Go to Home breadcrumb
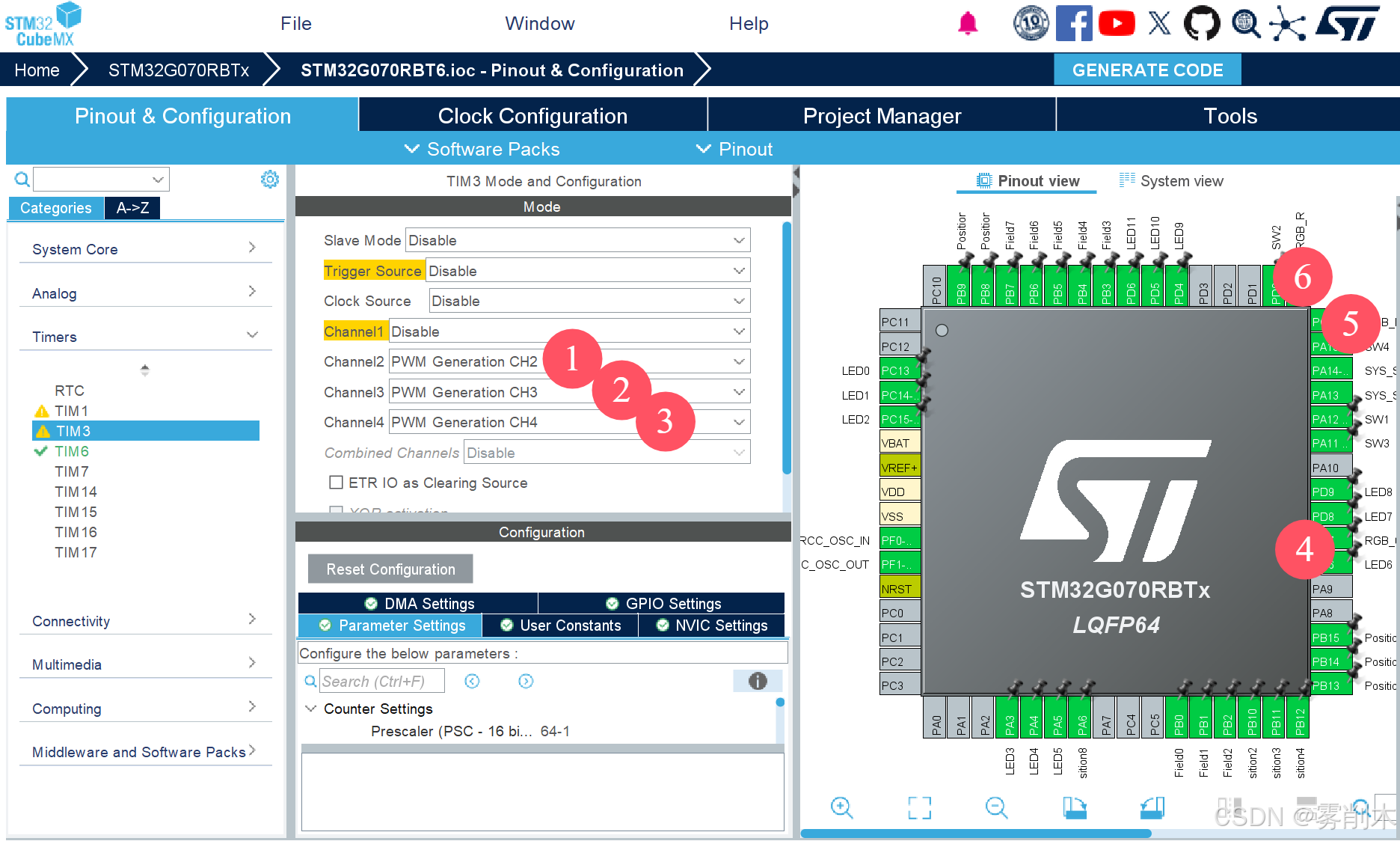 tap(37, 70)
